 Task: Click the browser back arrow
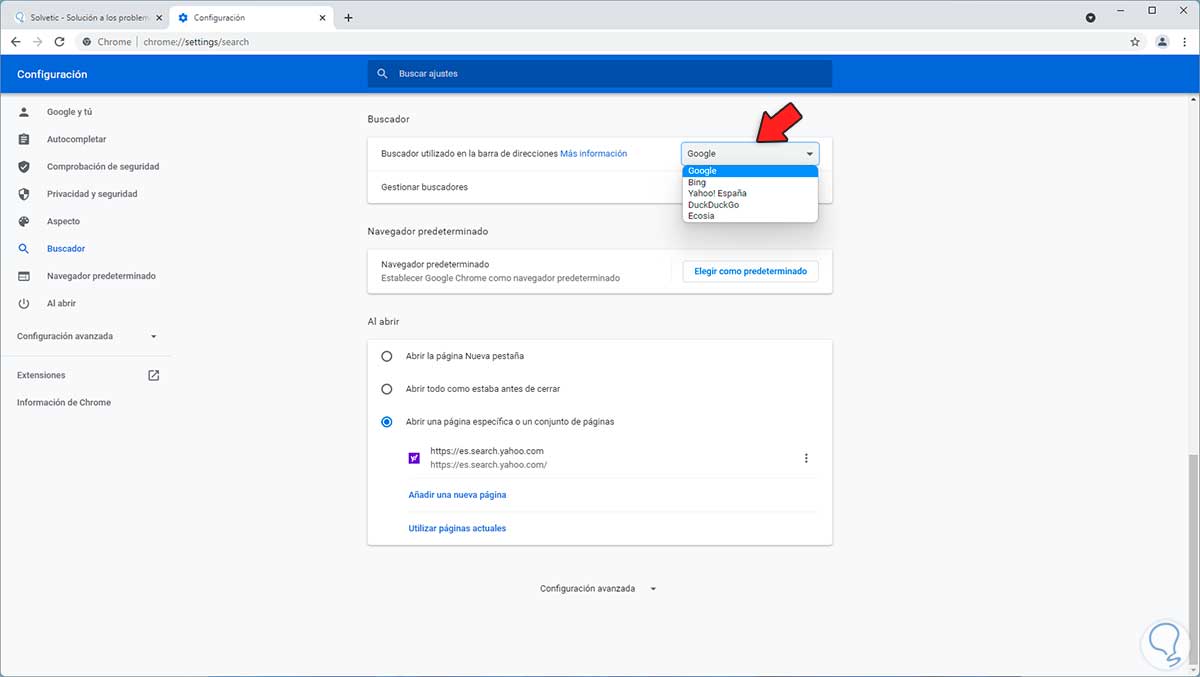click(x=15, y=42)
